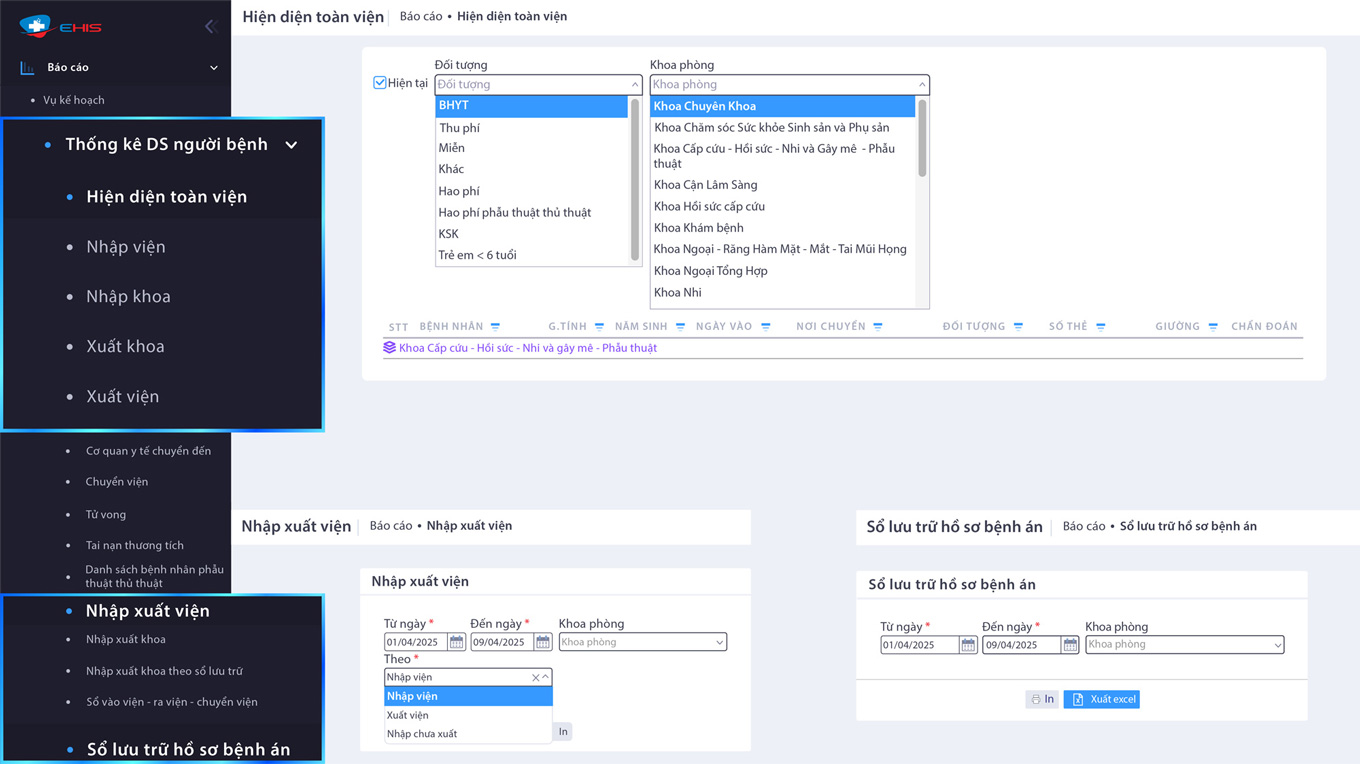
Task: Filter the SỐ THẺ column
Action: pos(1100,327)
